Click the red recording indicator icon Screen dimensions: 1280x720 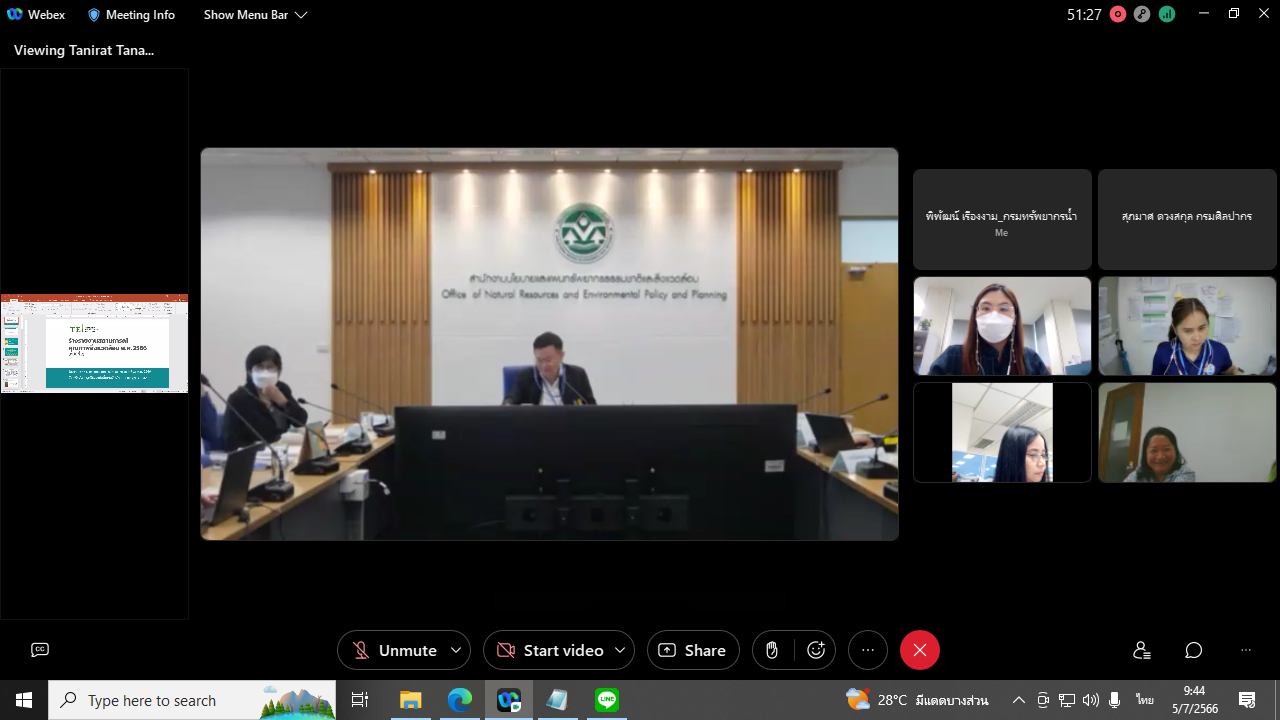(x=1118, y=14)
